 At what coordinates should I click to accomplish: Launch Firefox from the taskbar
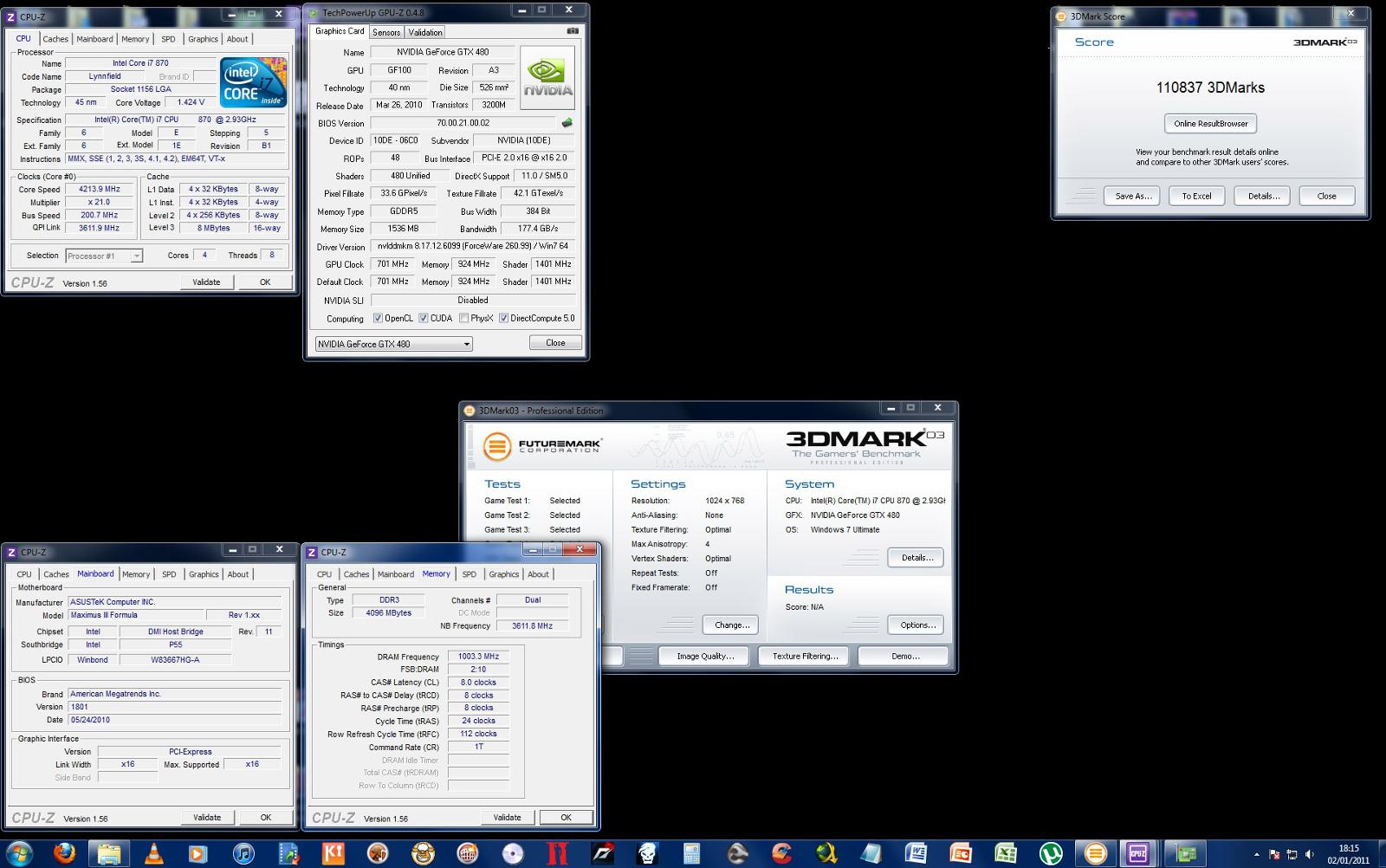[64, 853]
